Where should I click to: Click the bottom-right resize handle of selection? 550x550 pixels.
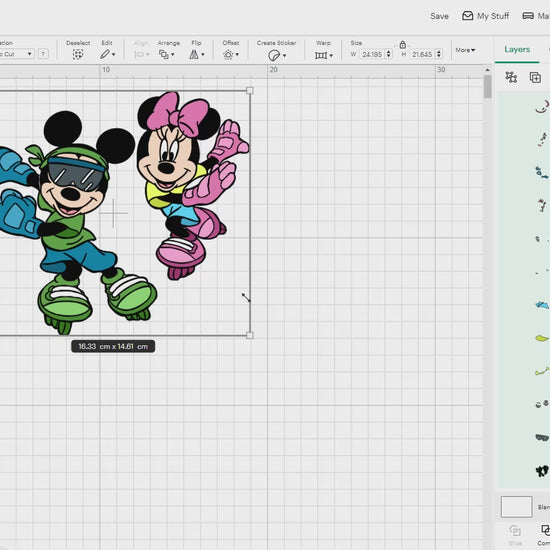click(250, 335)
